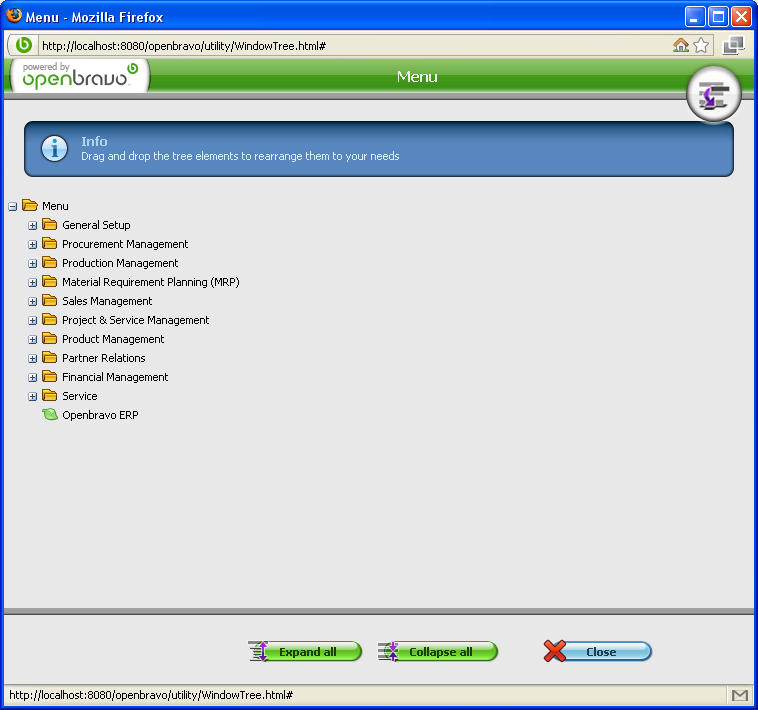
Task: Select Project & Service Management item
Action: (x=135, y=320)
